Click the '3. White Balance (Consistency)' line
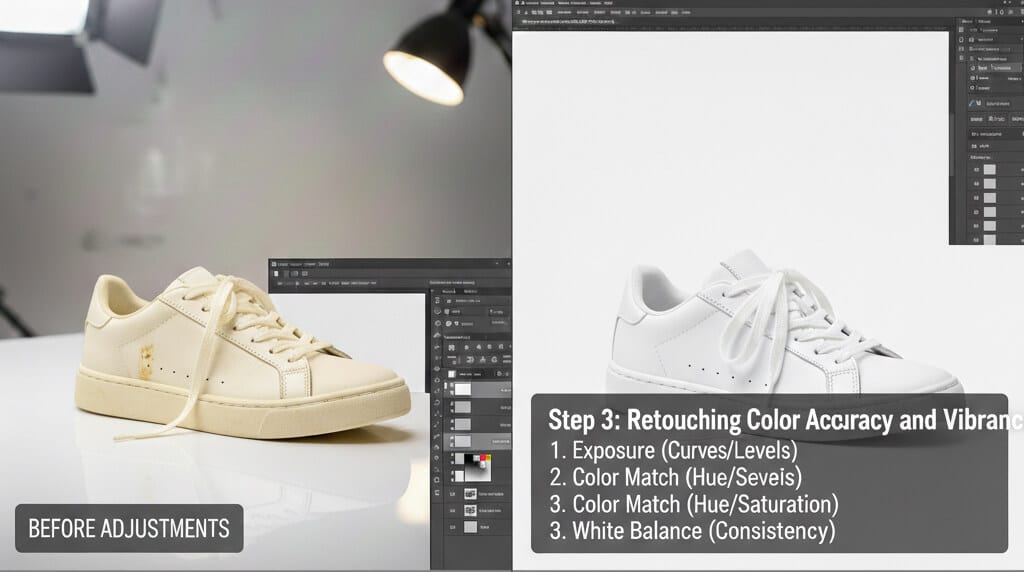The height and width of the screenshot is (572, 1024). [x=692, y=531]
